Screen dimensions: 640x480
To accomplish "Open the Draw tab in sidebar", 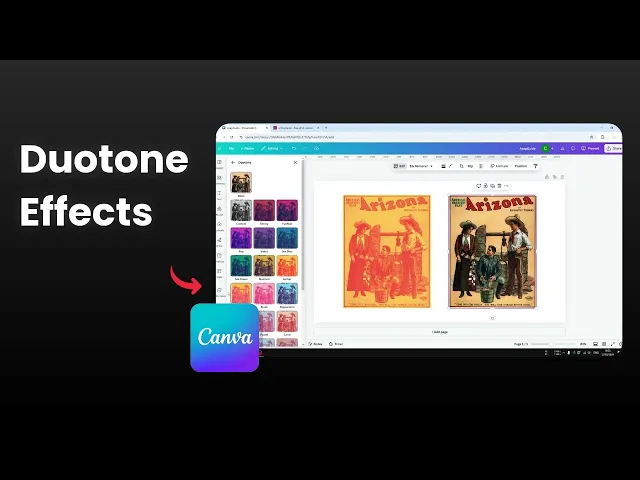I will pyautogui.click(x=220, y=242).
